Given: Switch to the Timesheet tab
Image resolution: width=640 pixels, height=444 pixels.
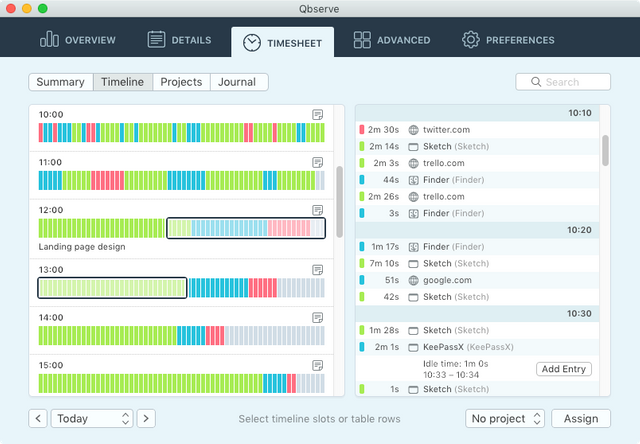Looking at the screenshot, I should tap(282, 42).
